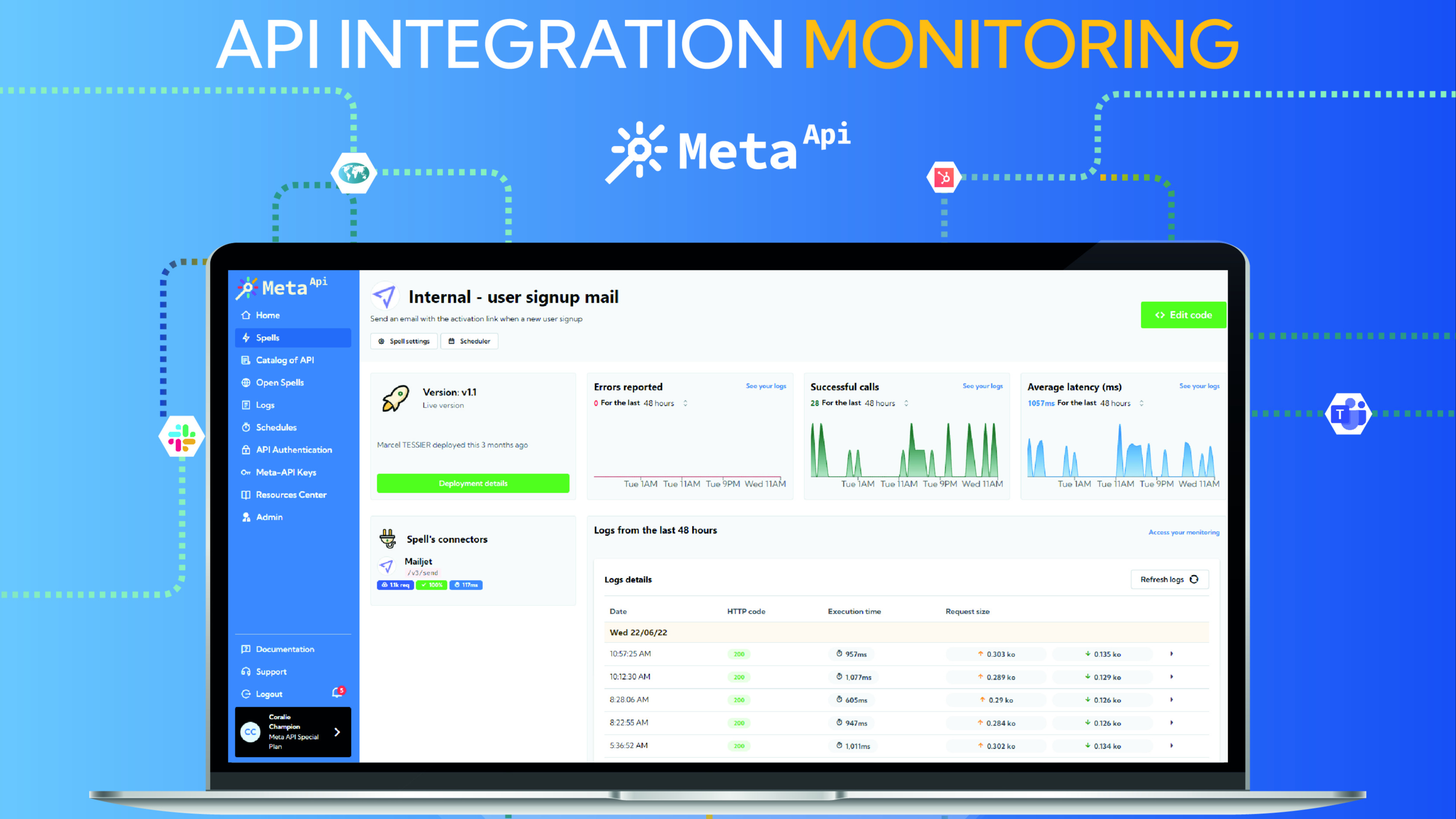Click the Successful calls green chart
Image resolution: width=1456 pixels, height=819 pixels.
tap(904, 449)
